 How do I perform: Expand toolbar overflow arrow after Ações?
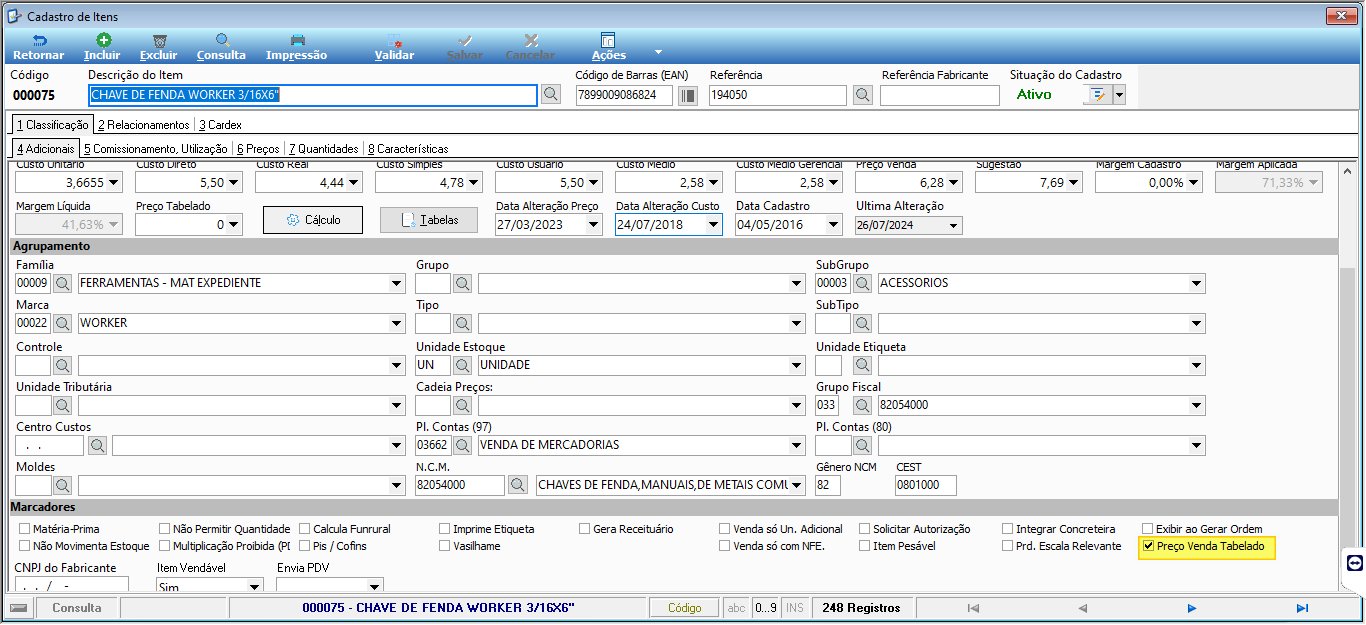point(658,51)
